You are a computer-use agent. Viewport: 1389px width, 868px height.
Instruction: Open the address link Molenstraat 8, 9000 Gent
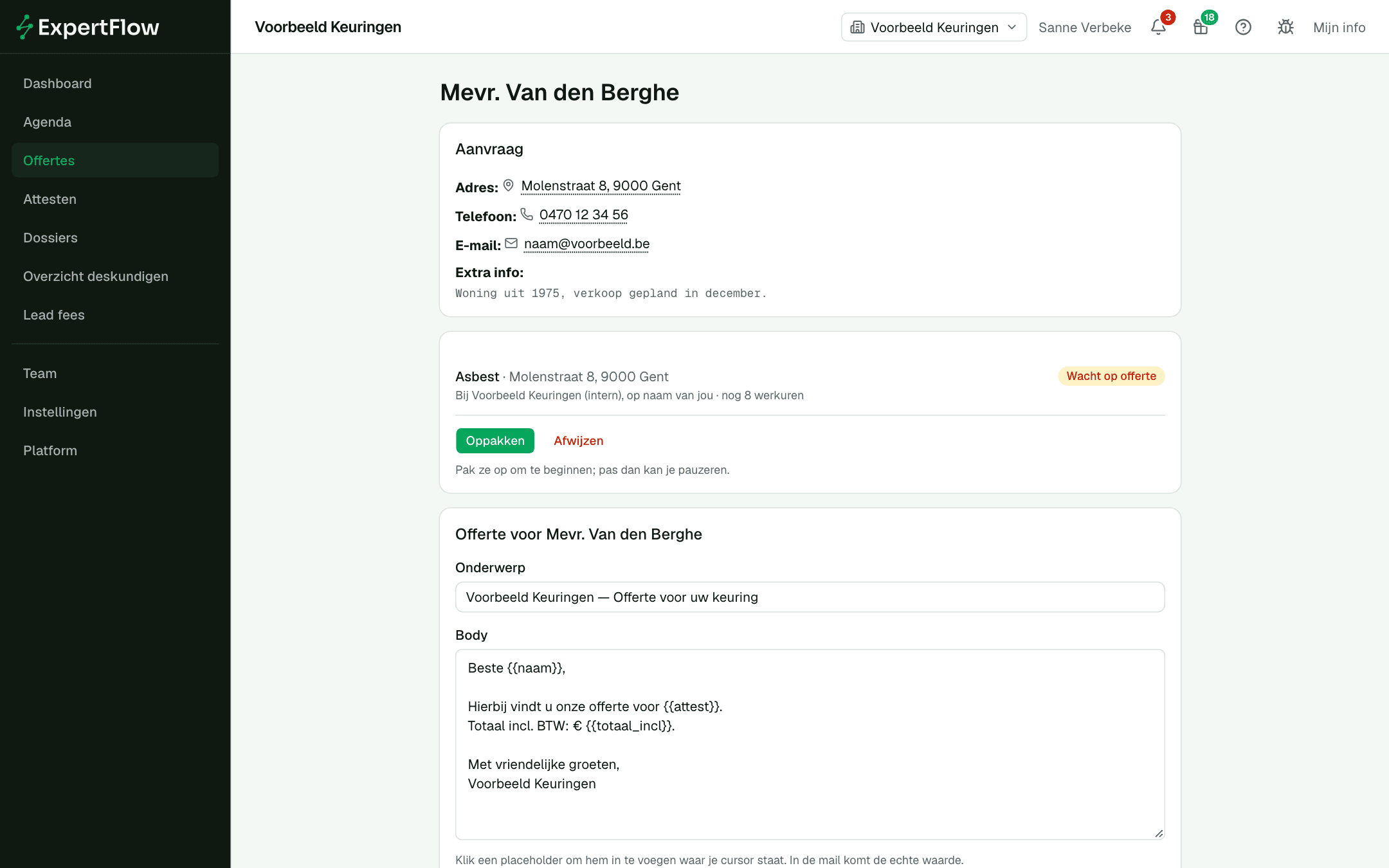point(601,186)
